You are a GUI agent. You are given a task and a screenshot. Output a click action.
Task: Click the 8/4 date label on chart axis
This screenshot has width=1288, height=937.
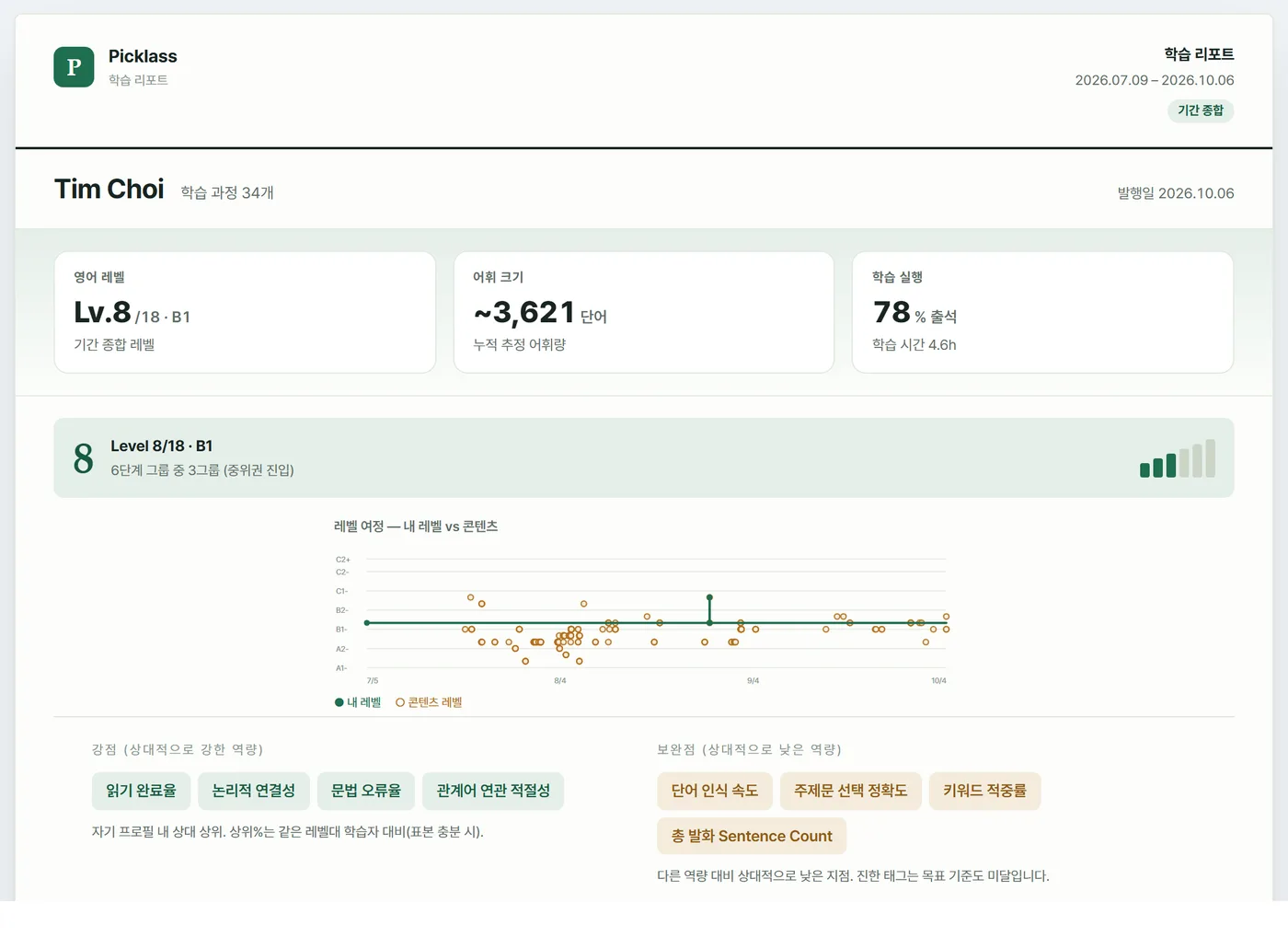tap(560, 681)
